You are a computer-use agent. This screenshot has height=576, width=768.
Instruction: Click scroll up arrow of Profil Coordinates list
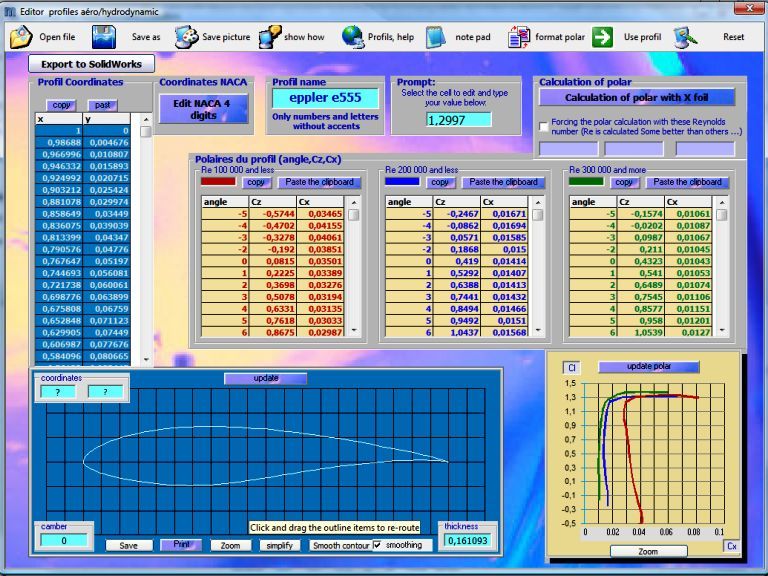click(x=146, y=119)
